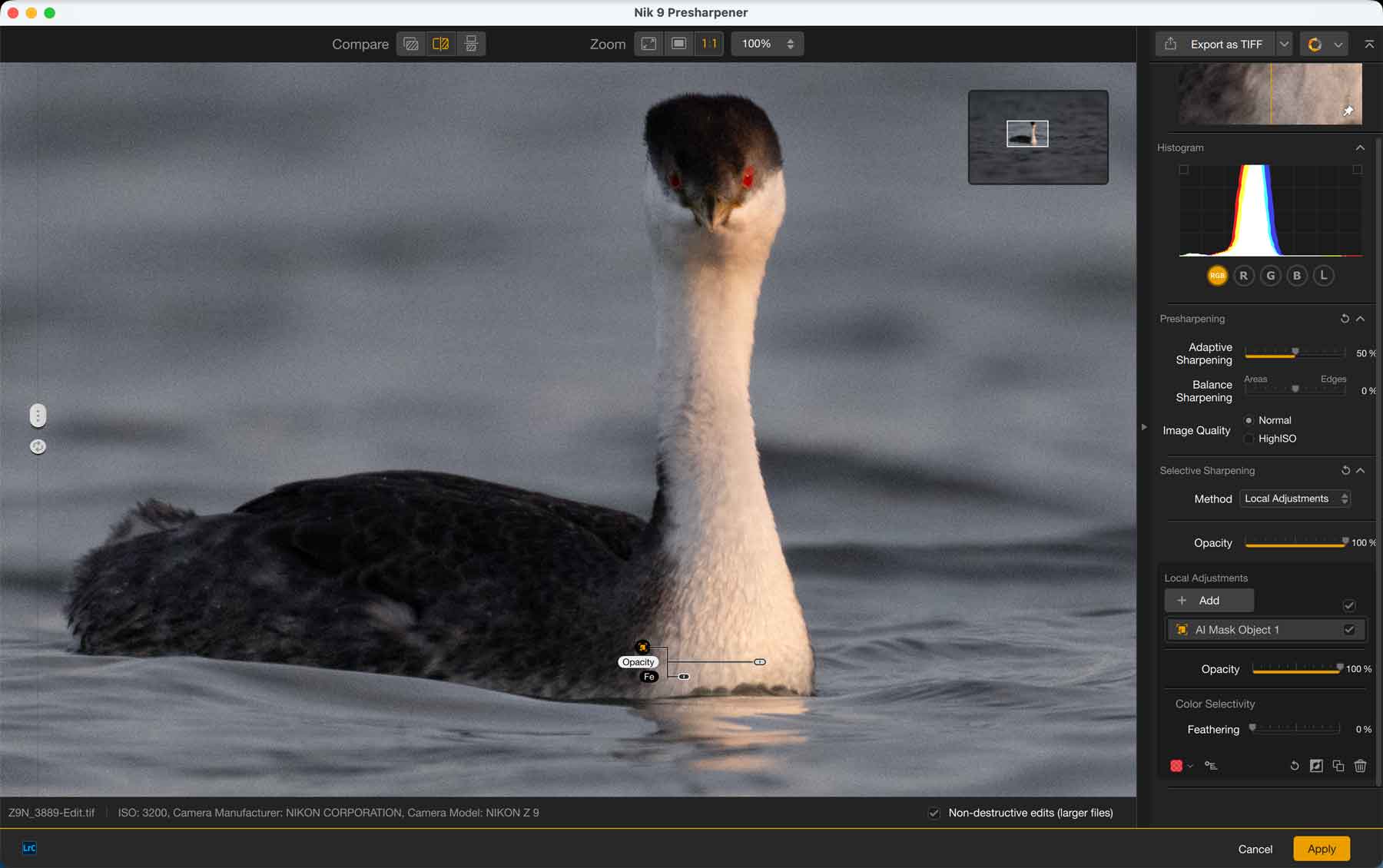This screenshot has width=1383, height=868.
Task: Show the red channel in histogram
Action: 1243,276
